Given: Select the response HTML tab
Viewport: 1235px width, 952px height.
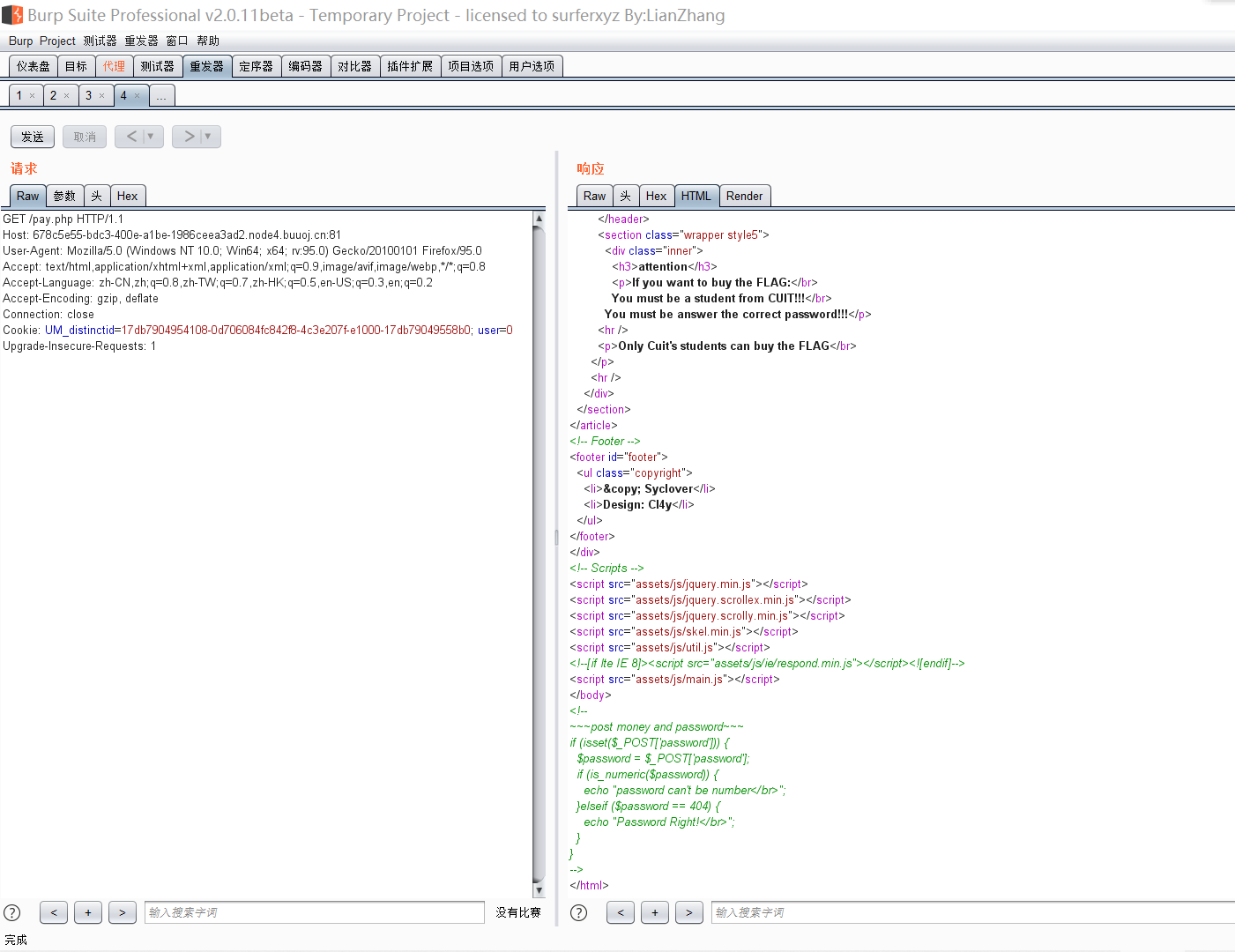Looking at the screenshot, I should tap(696, 196).
